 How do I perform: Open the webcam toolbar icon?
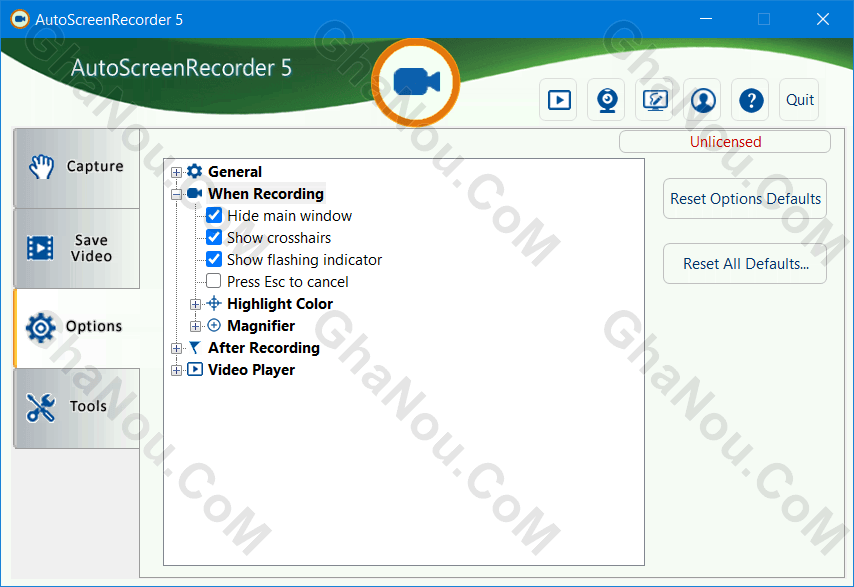point(607,100)
